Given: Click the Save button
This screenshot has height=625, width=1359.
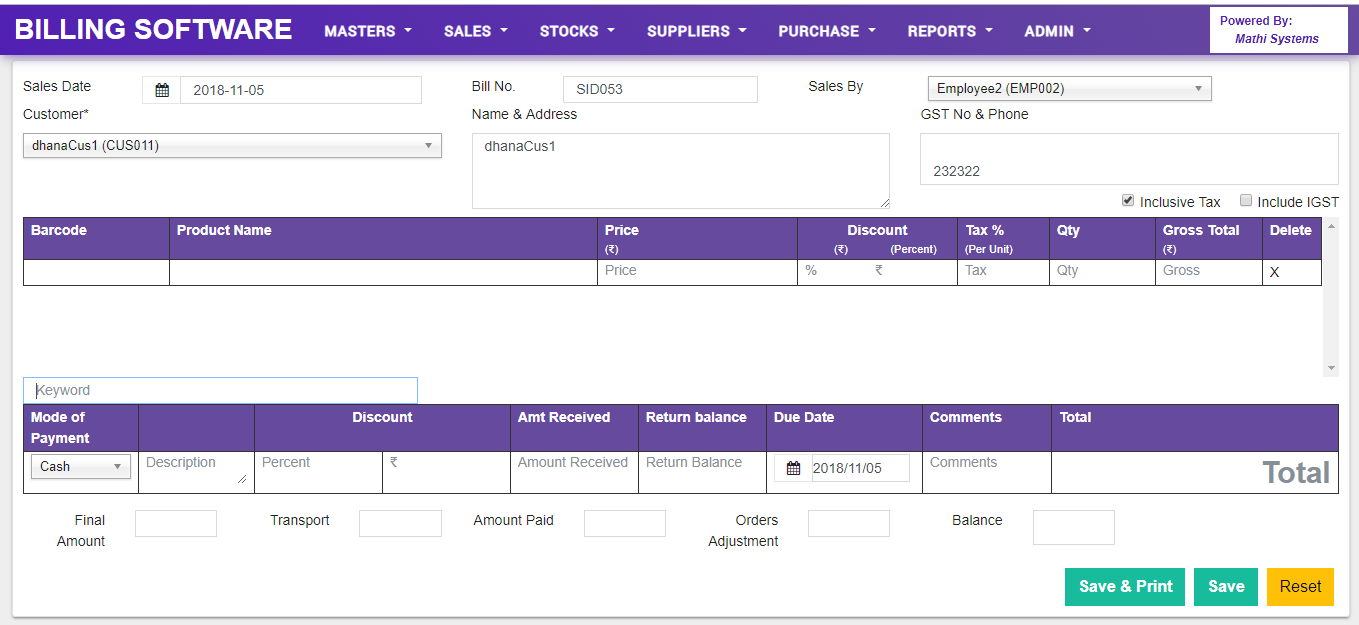Looking at the screenshot, I should click(1225, 587).
